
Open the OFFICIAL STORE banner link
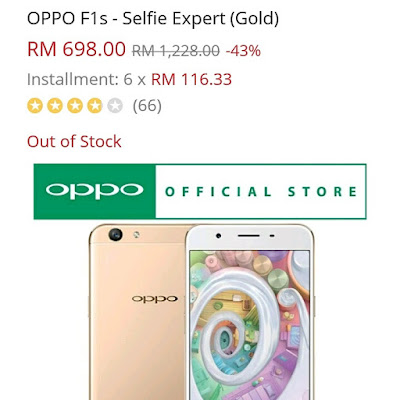(x=261, y=192)
